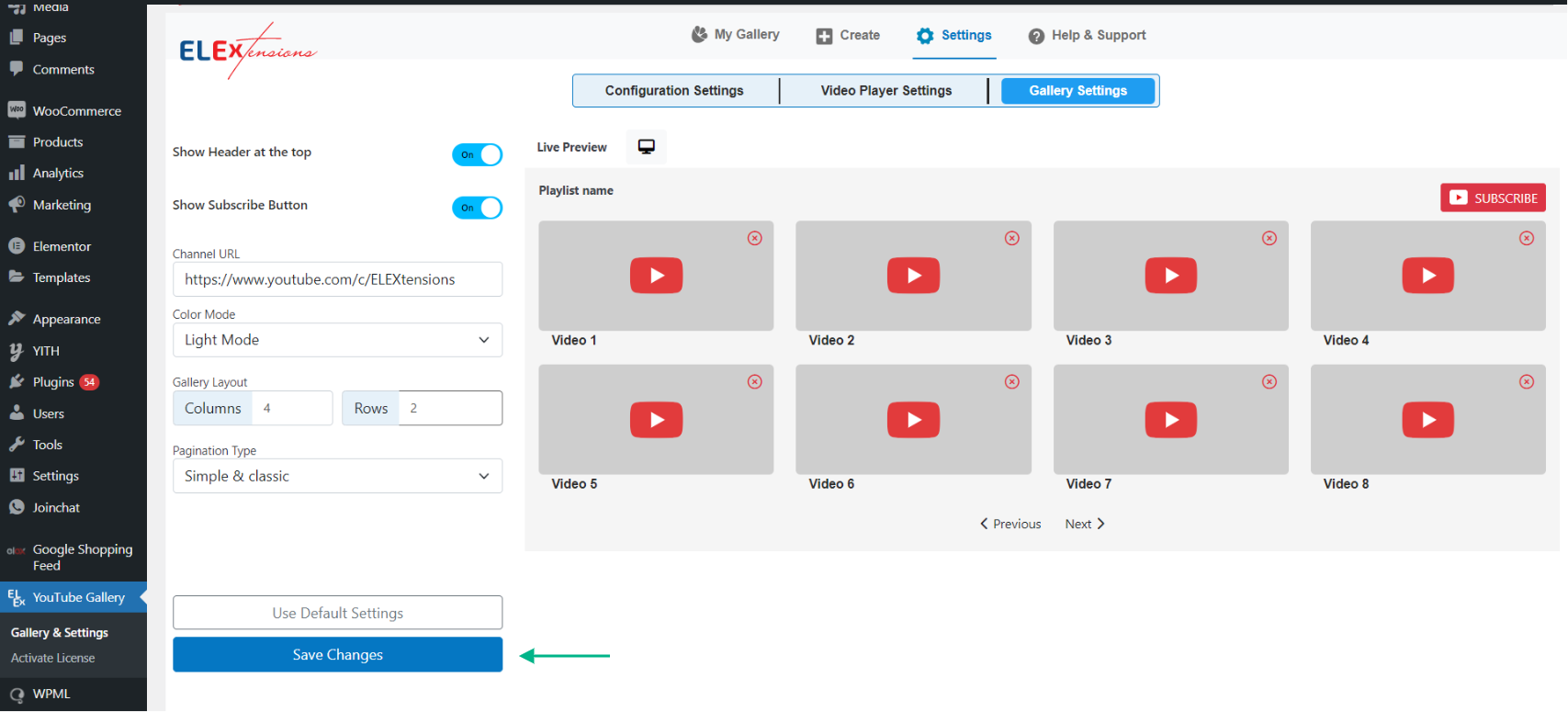1568x712 pixels.
Task: Click the Settings gear icon in top navigation
Action: click(x=925, y=36)
